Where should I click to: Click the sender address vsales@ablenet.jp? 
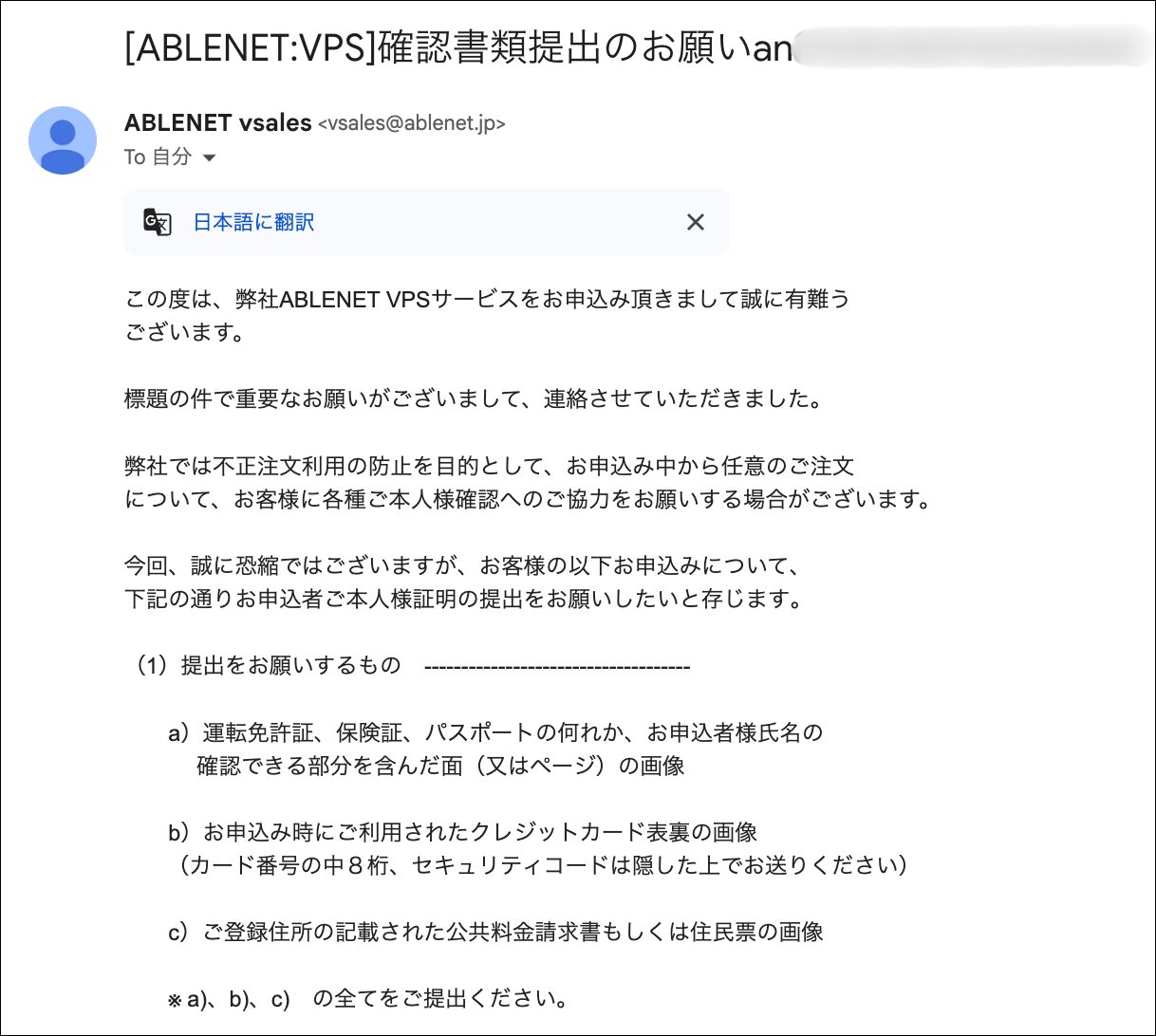pos(411,123)
